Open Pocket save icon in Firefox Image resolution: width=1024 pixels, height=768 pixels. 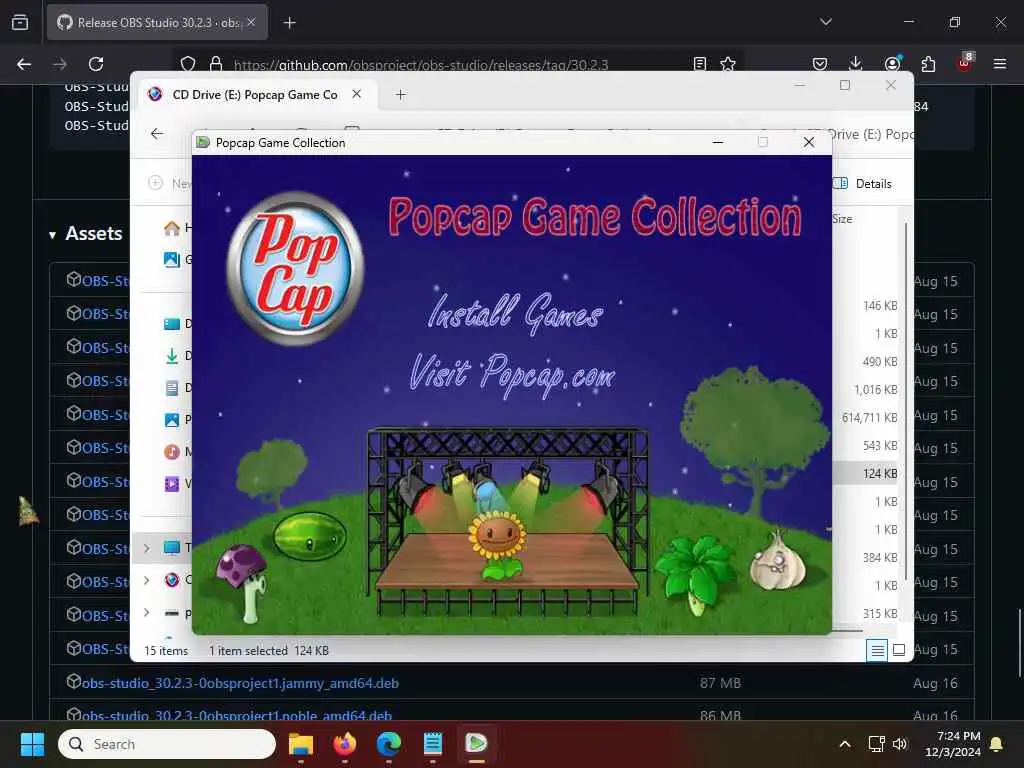820,64
